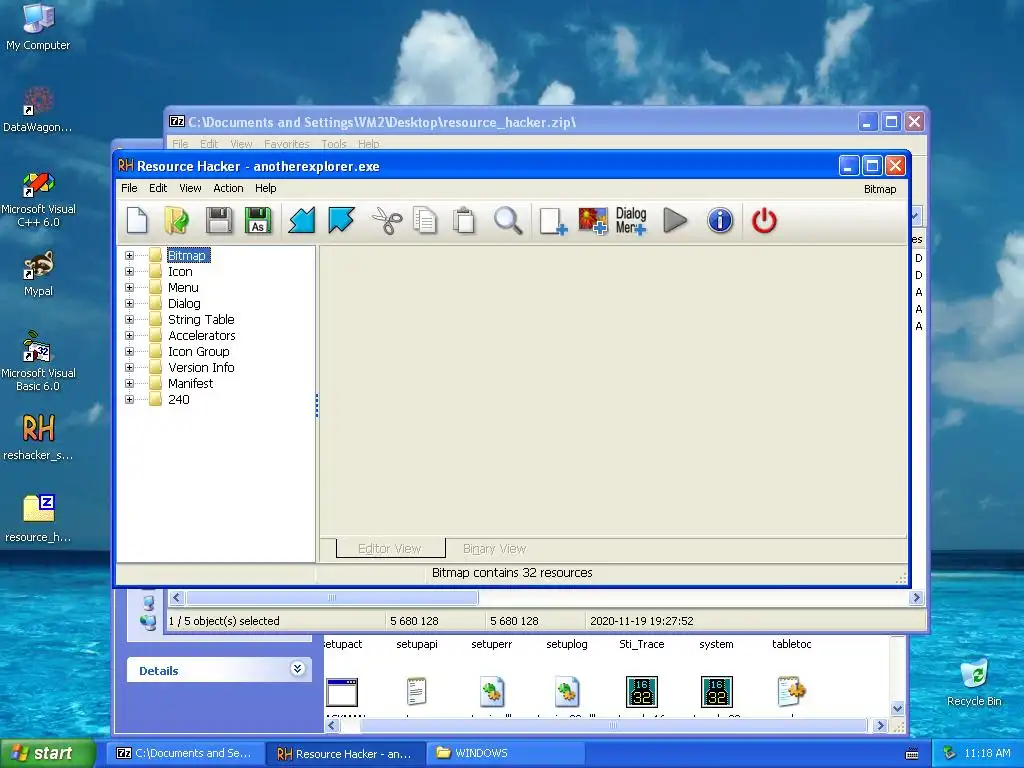
Task: Expand the Bitmap tree node
Action: [x=129, y=255]
